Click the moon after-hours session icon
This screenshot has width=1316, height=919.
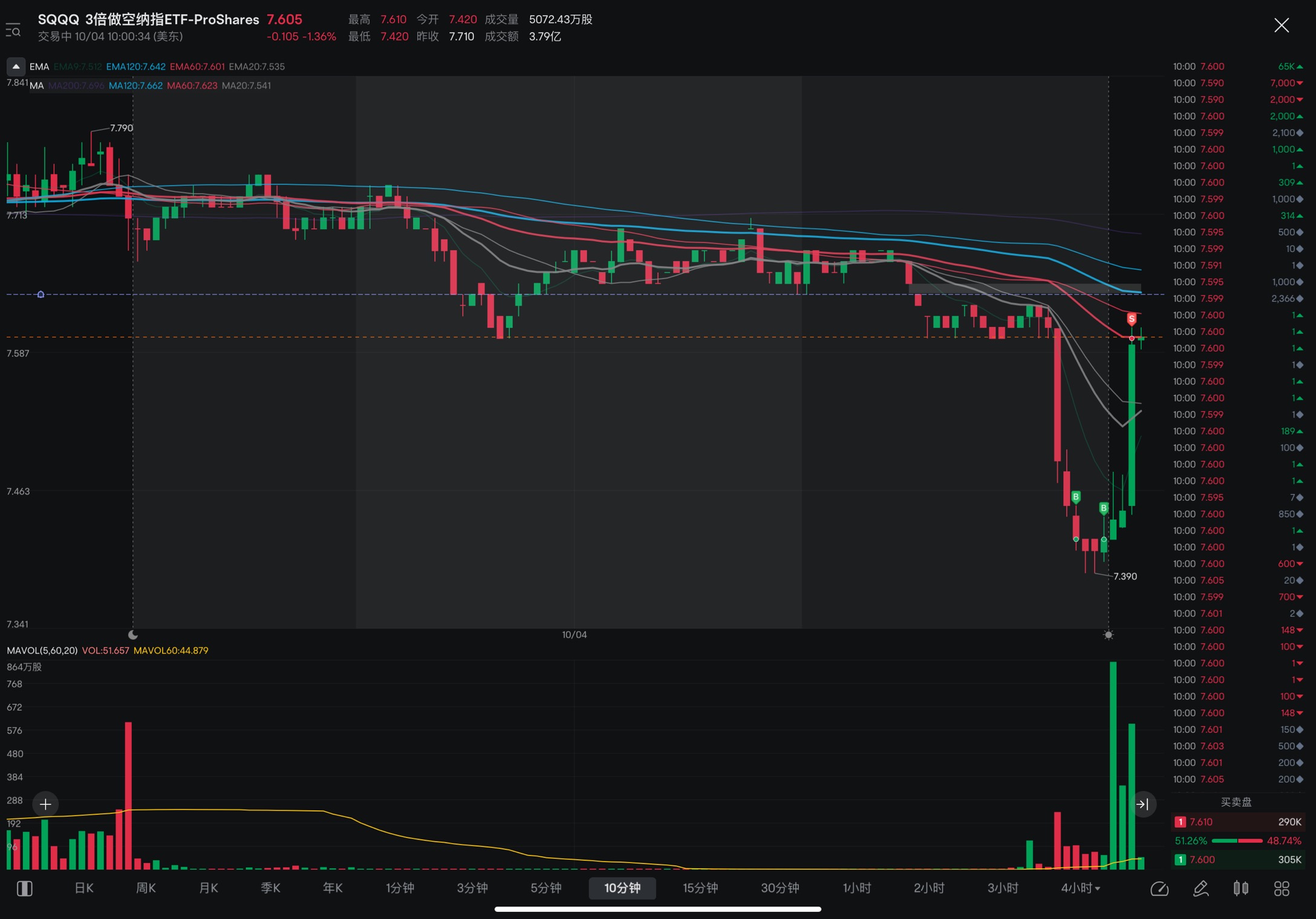[x=133, y=635]
